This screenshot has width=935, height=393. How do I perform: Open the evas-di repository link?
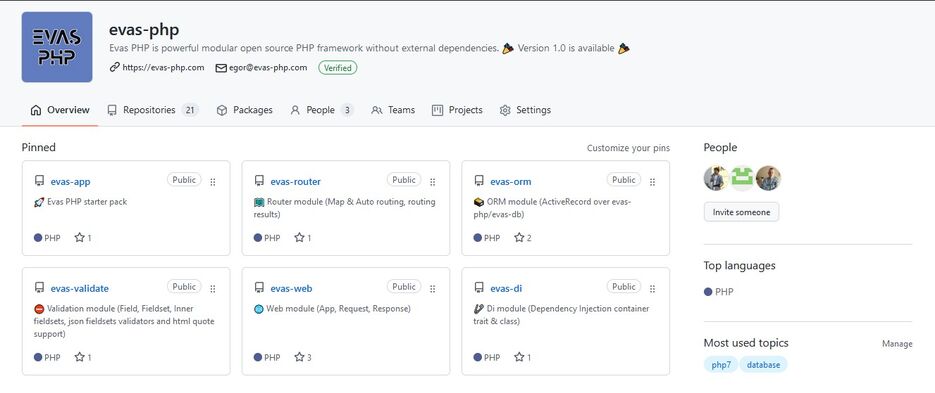coord(506,289)
